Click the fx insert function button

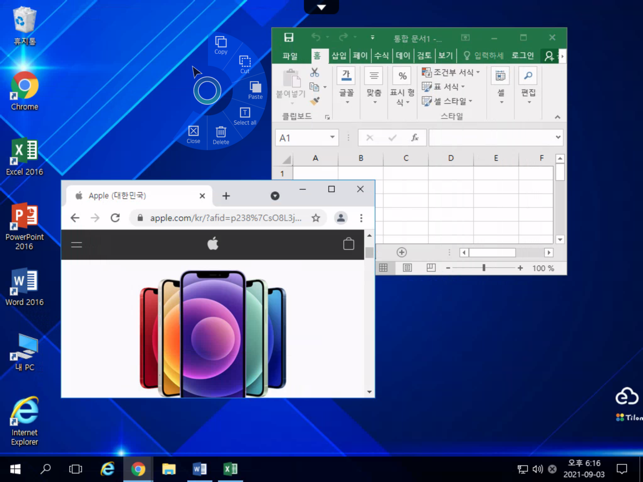(415, 138)
